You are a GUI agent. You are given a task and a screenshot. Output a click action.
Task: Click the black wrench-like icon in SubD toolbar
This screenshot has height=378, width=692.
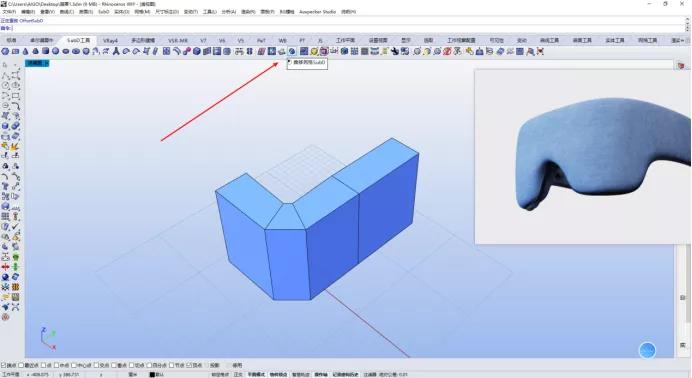[395, 52]
